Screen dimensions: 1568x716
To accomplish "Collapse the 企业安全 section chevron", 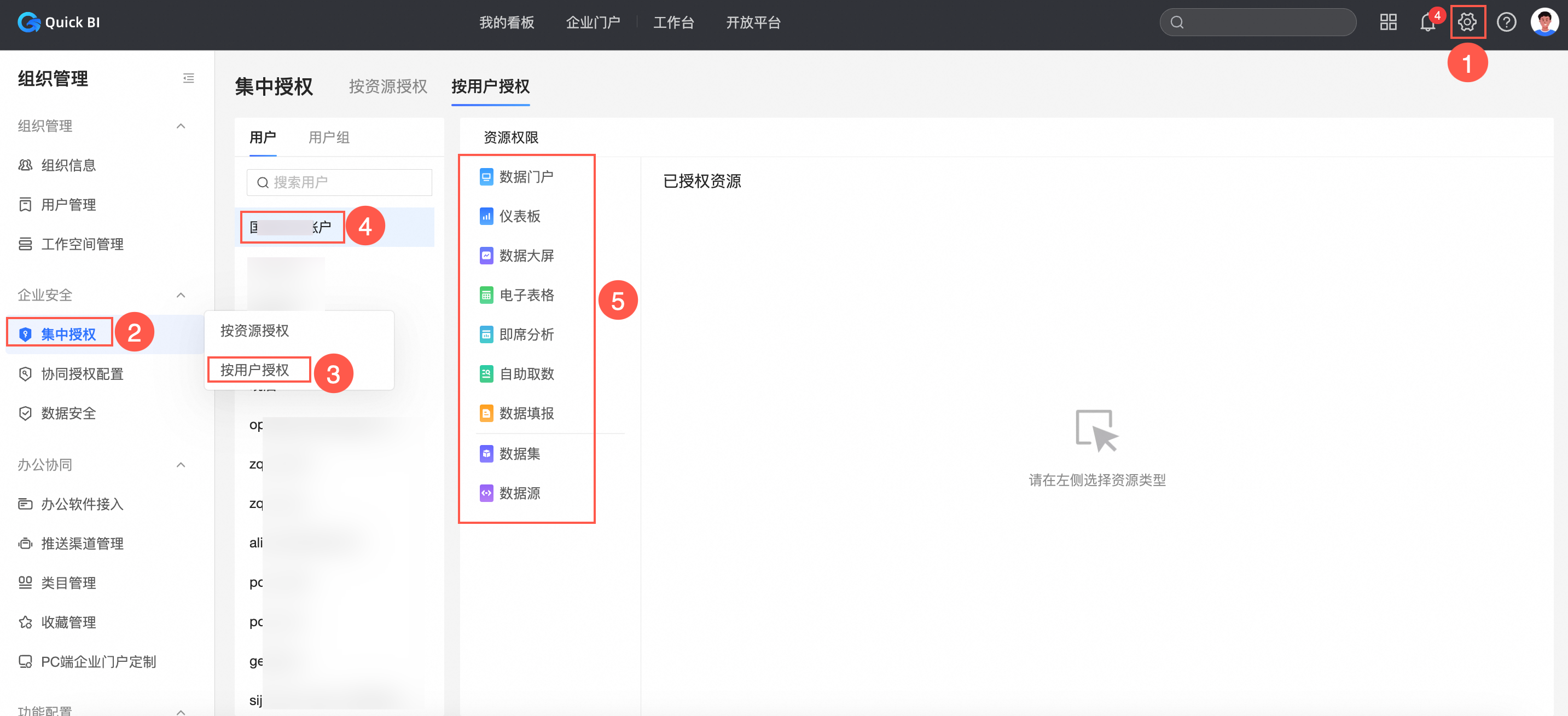I will click(x=181, y=295).
